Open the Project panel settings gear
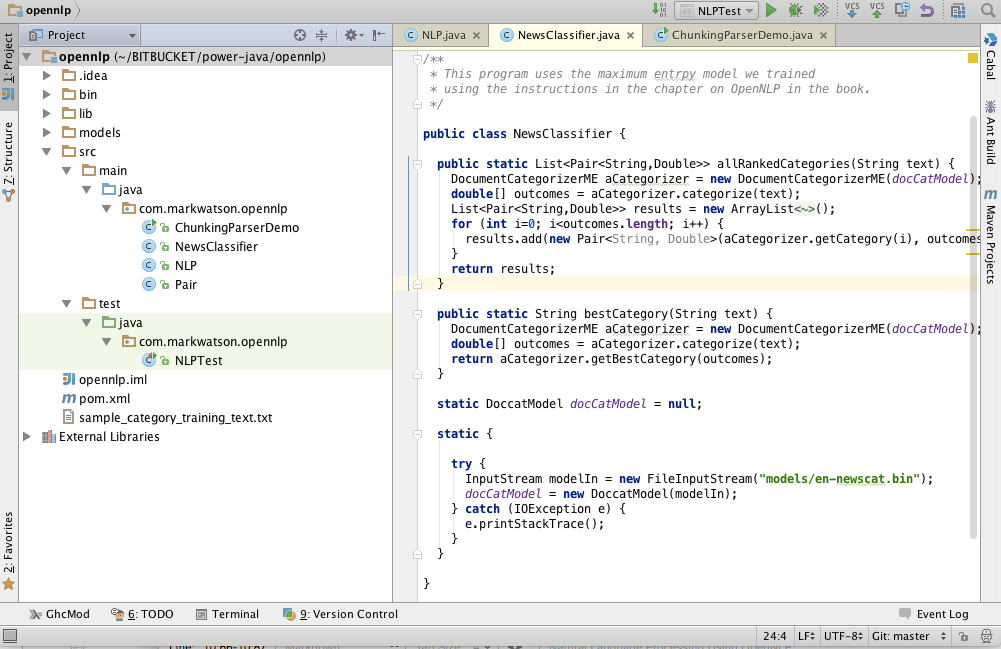 tap(351, 33)
